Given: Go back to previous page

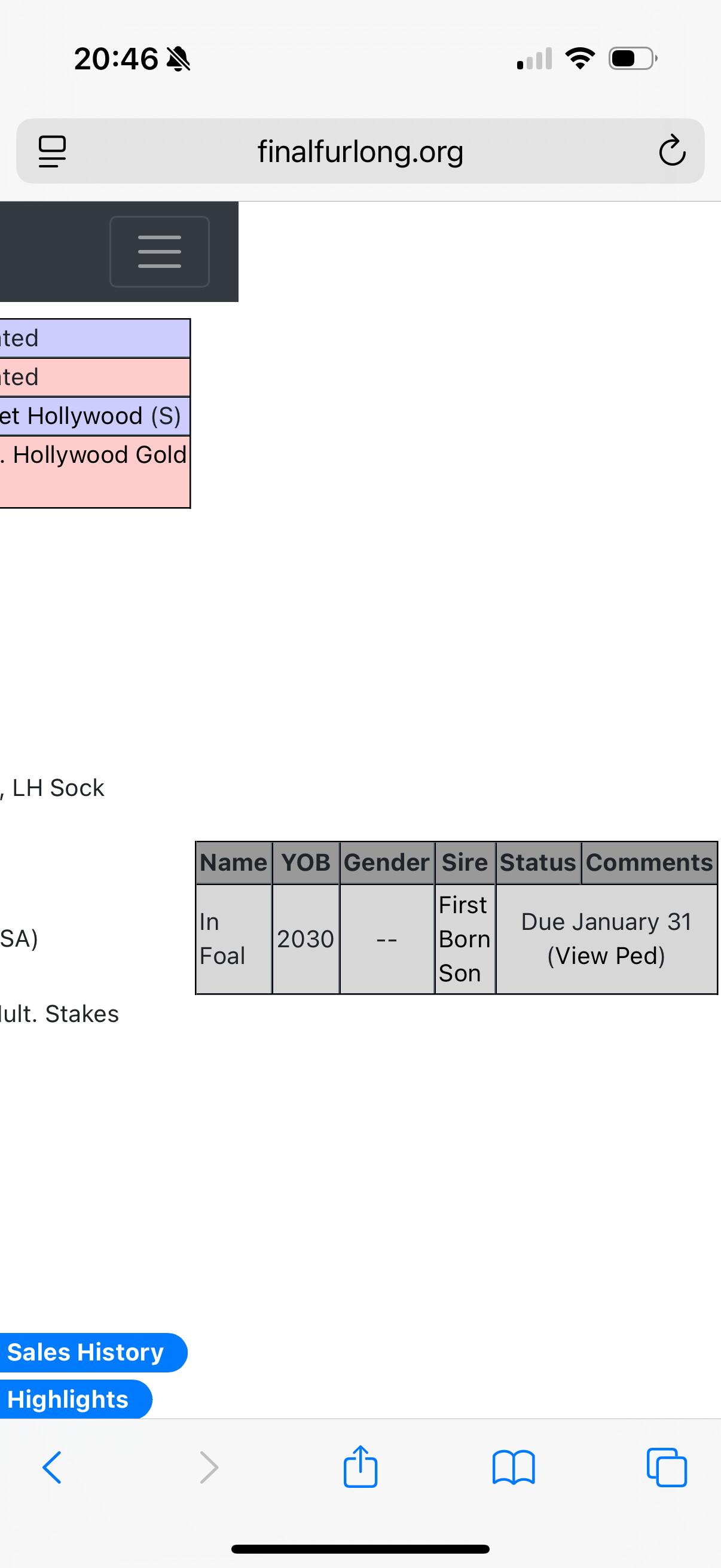Looking at the screenshot, I should click(53, 1467).
